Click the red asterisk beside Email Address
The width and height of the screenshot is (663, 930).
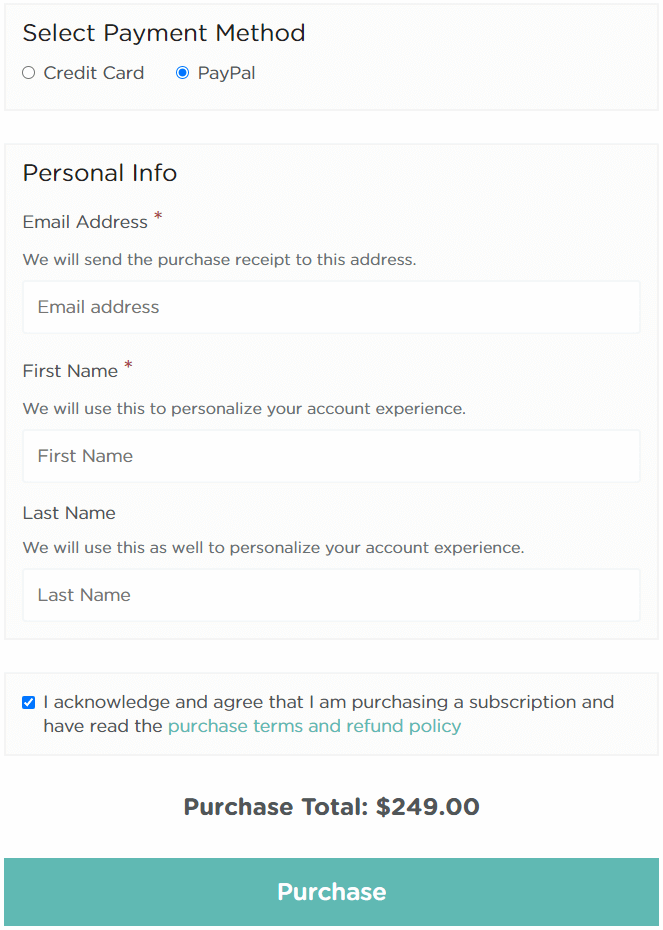[x=158, y=216]
